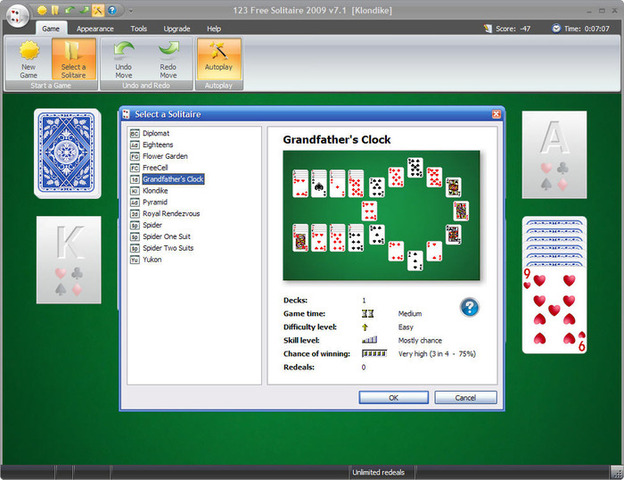Select Spider One Suit entry
The height and width of the screenshot is (480, 624).
[166, 237]
